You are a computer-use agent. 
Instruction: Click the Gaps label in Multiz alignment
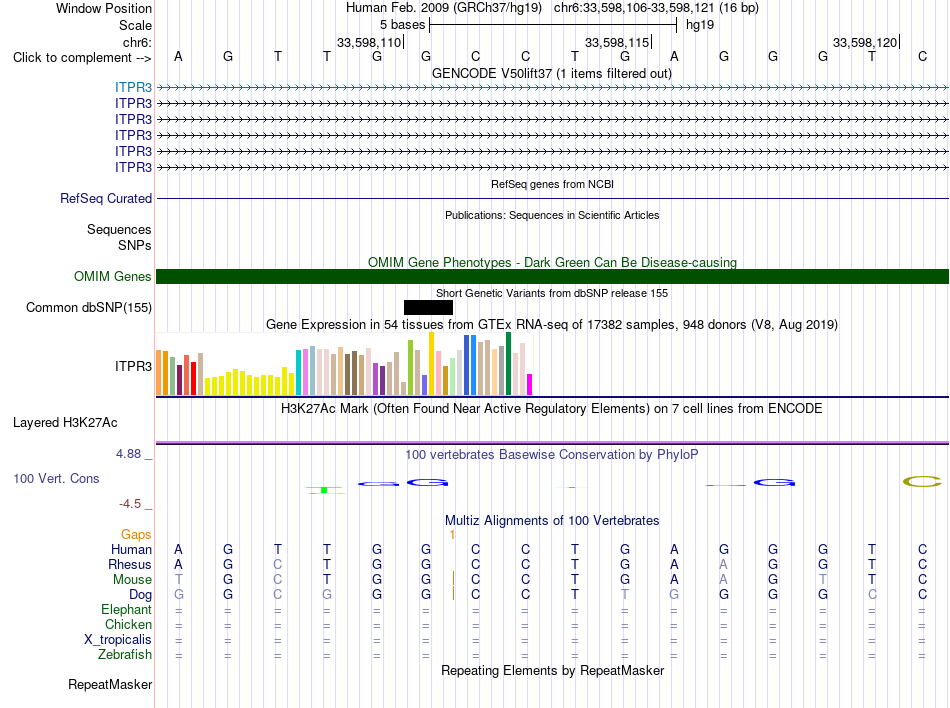pyautogui.click(x=136, y=534)
